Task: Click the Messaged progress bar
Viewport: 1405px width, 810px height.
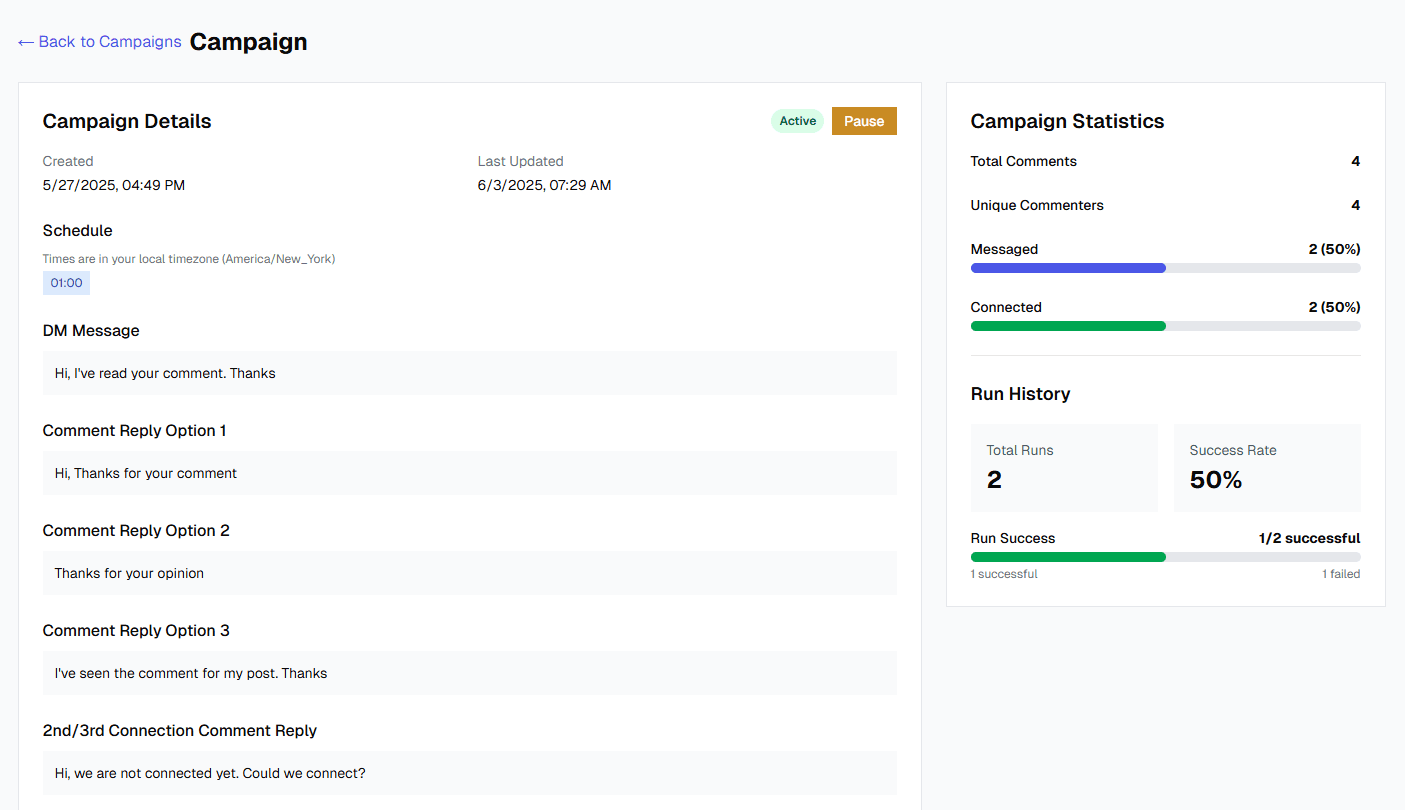Action: (1165, 267)
